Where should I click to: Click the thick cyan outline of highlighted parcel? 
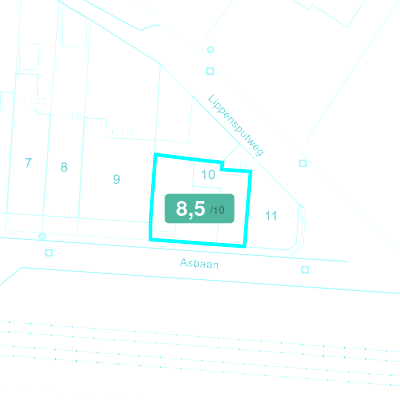pyautogui.click(x=152, y=197)
